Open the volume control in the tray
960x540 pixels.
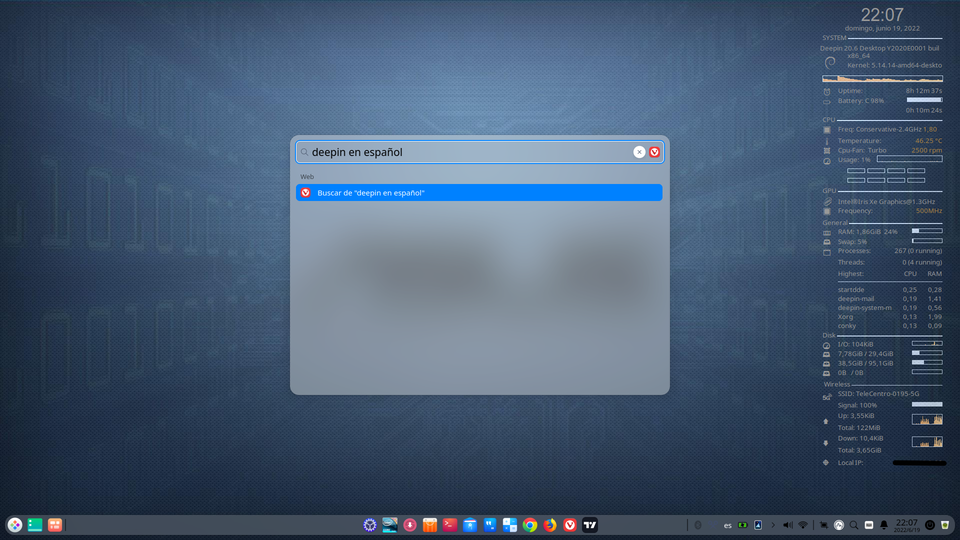pyautogui.click(x=788, y=525)
